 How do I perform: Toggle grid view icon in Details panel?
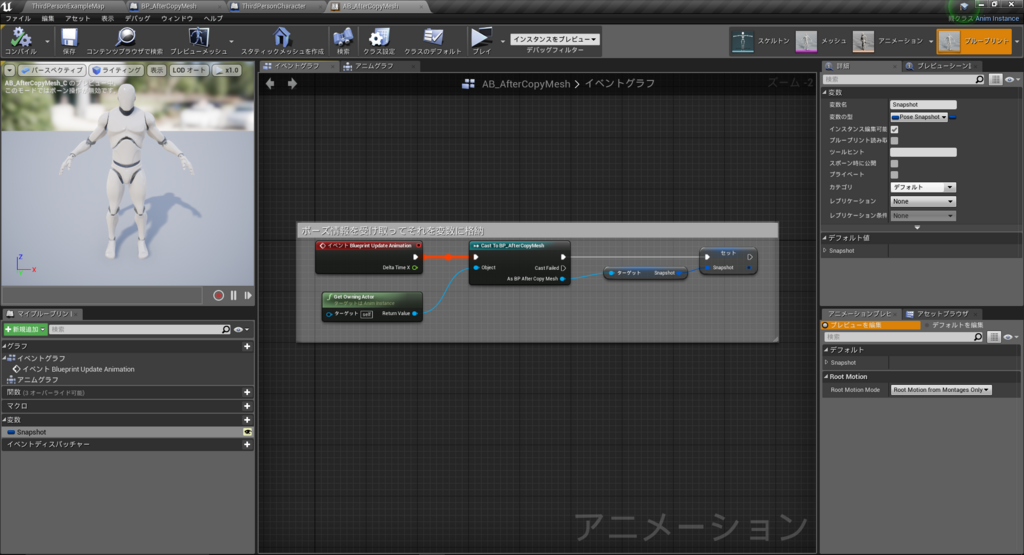point(995,79)
